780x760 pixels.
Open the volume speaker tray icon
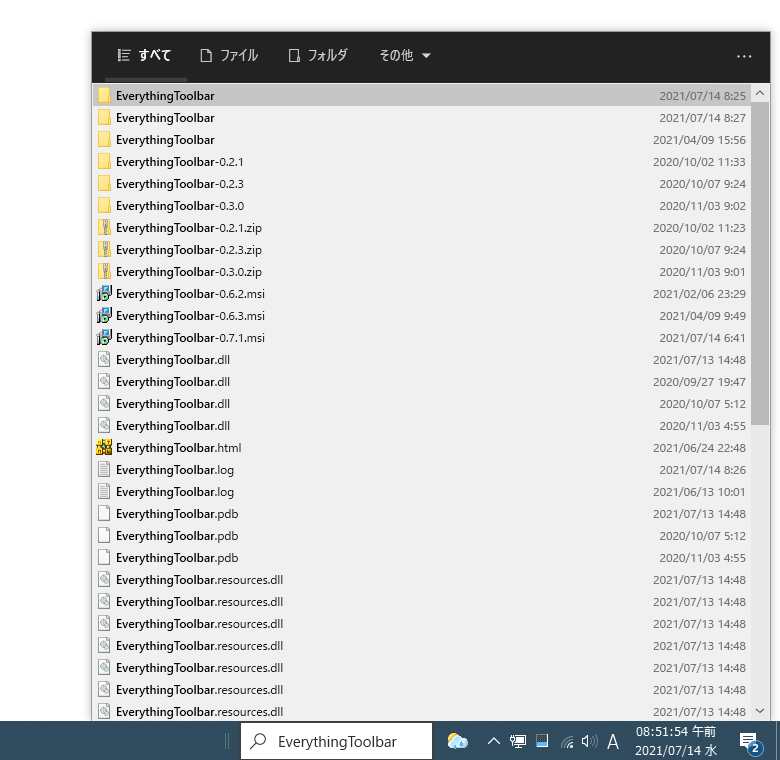(x=589, y=742)
